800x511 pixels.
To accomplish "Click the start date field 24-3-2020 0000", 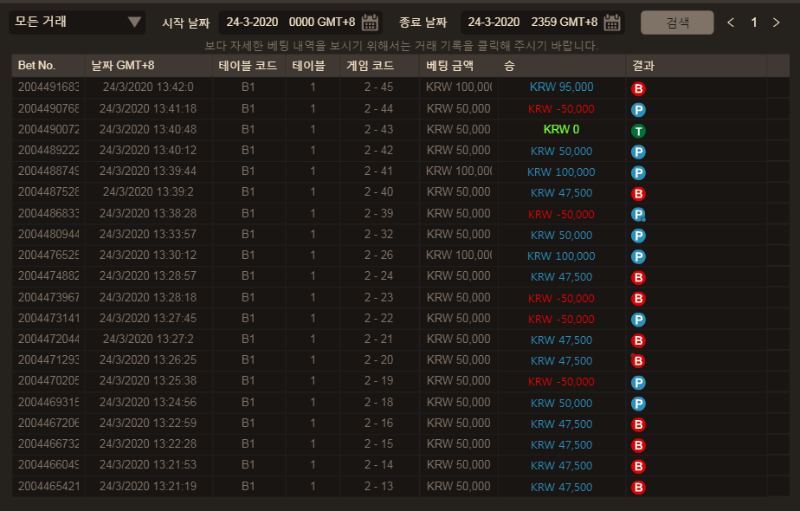I will tap(288, 22).
